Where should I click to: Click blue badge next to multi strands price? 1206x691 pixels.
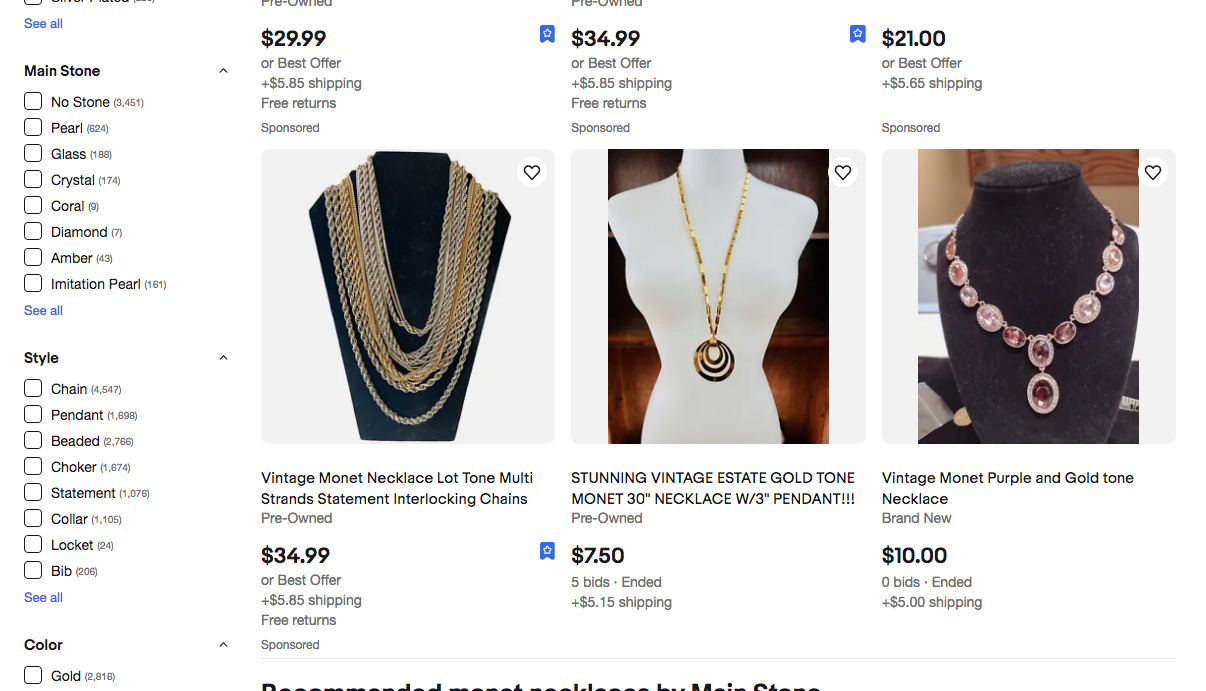(x=547, y=551)
